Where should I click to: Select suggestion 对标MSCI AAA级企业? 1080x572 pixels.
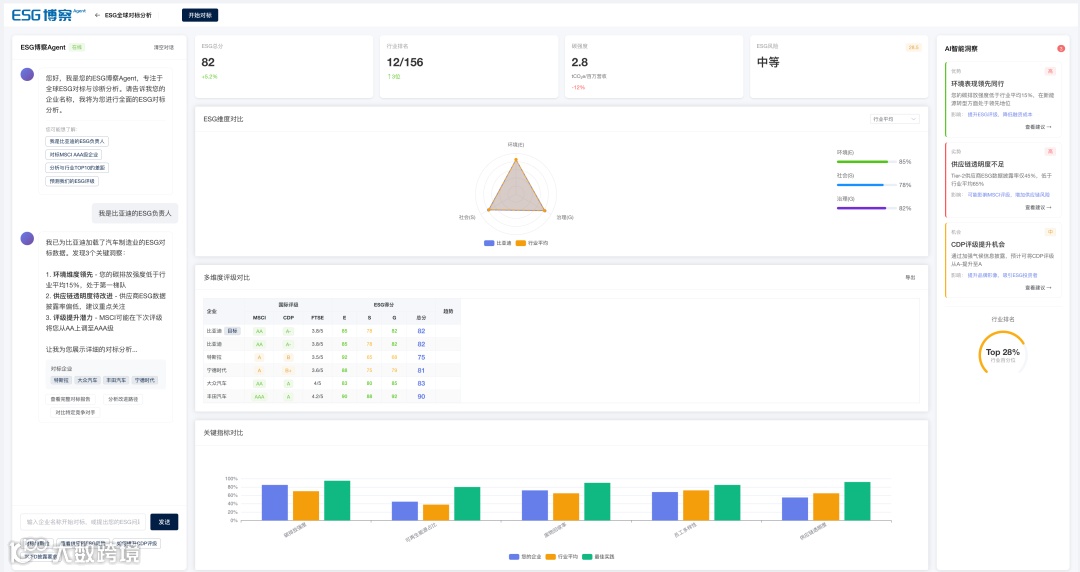(x=74, y=154)
